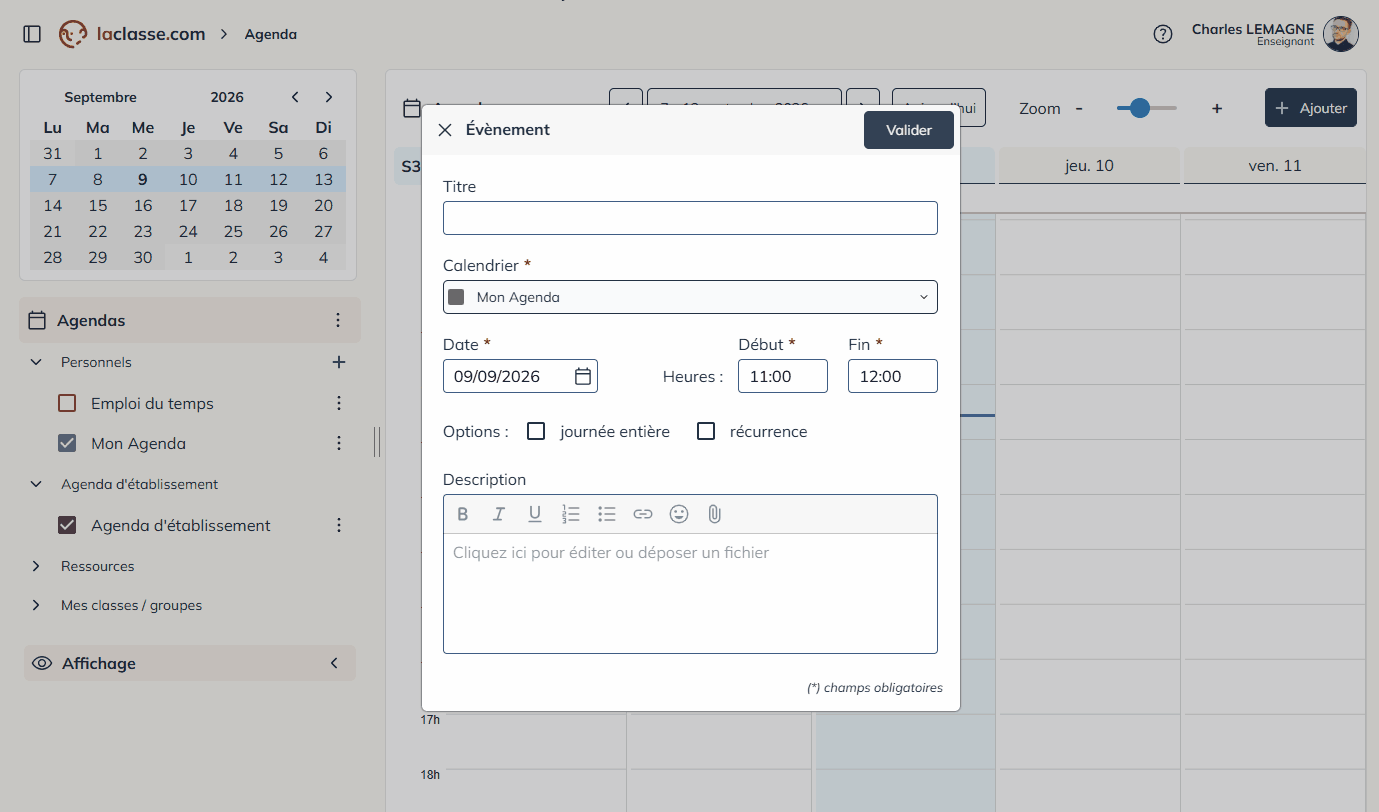This screenshot has height=812, width=1379.
Task: Expand the Ressources section
Action: point(37,566)
